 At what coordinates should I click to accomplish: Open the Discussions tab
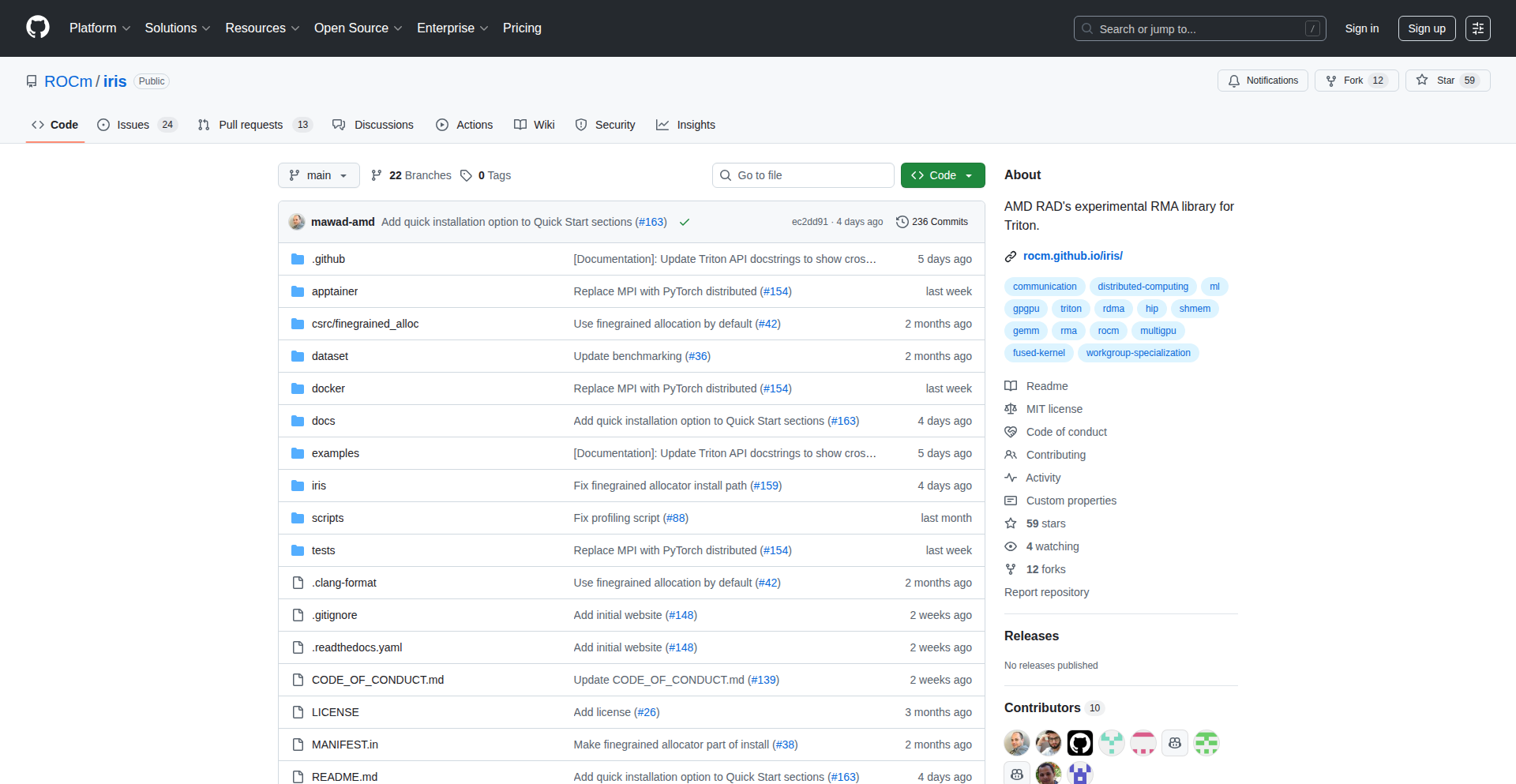373,125
